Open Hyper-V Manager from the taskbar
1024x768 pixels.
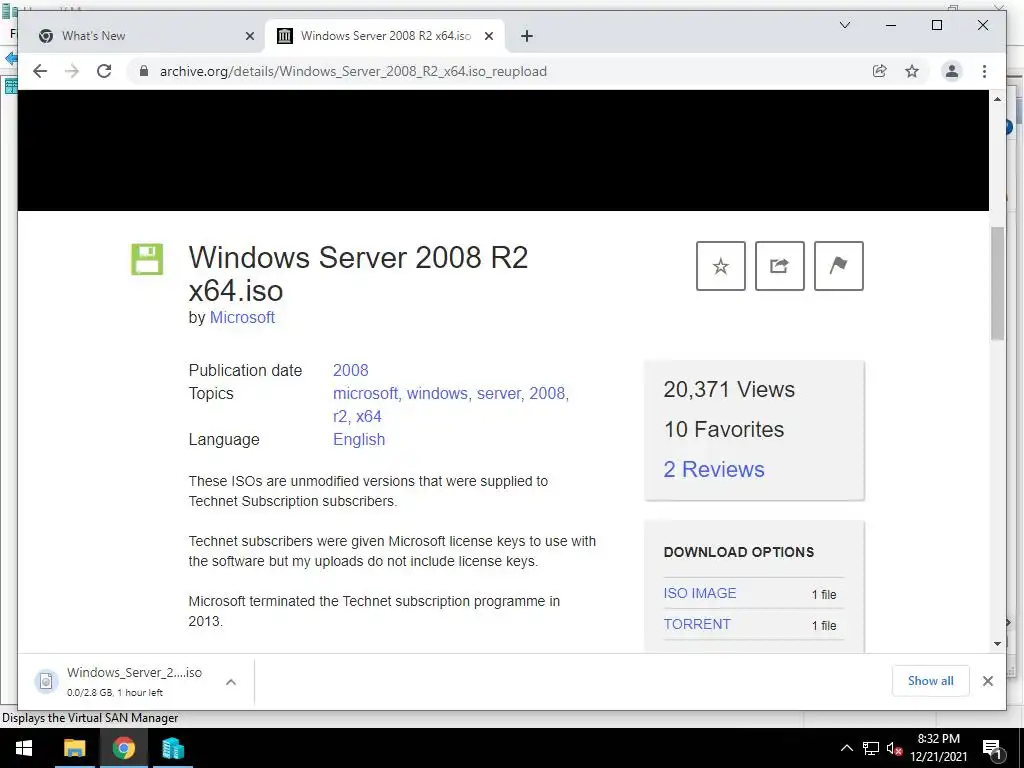[x=173, y=748]
